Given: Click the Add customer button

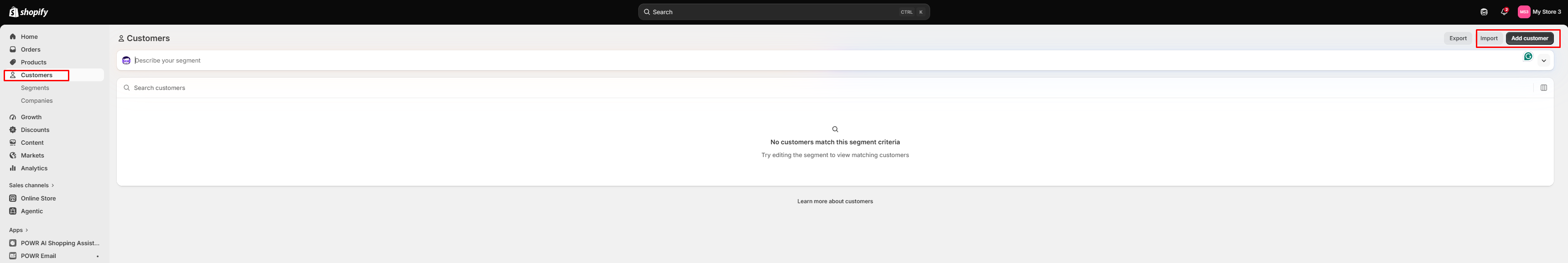Looking at the screenshot, I should (x=1530, y=38).
